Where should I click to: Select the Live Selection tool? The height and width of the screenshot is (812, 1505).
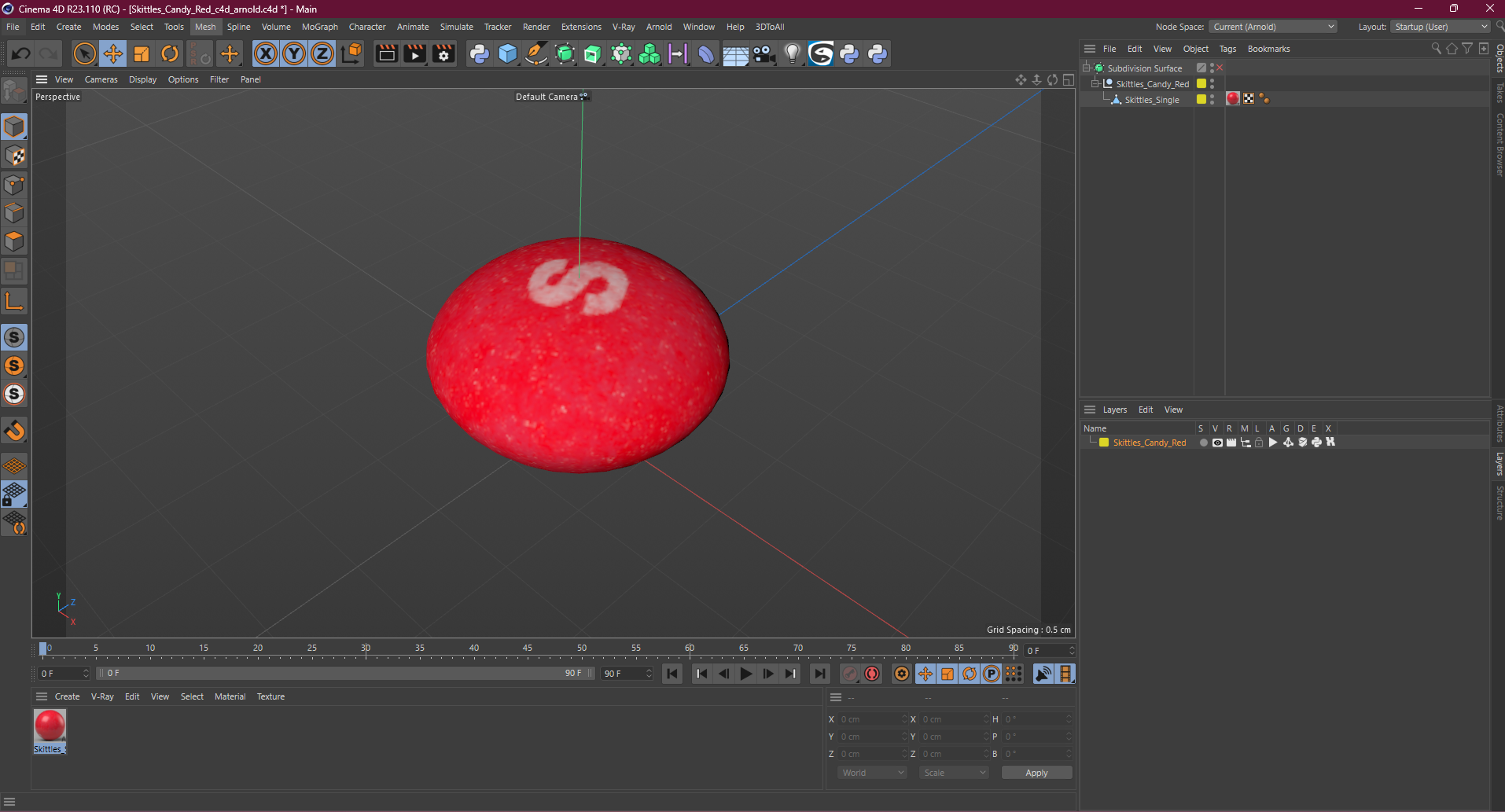click(x=84, y=53)
